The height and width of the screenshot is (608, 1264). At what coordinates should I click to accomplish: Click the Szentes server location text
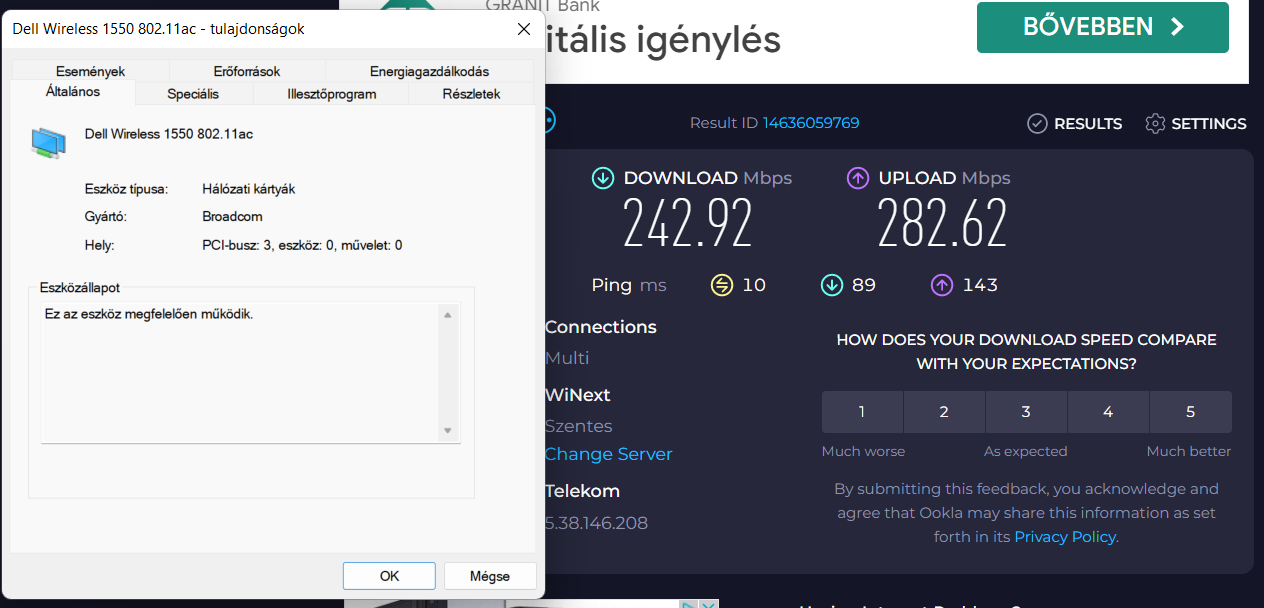coord(579,426)
